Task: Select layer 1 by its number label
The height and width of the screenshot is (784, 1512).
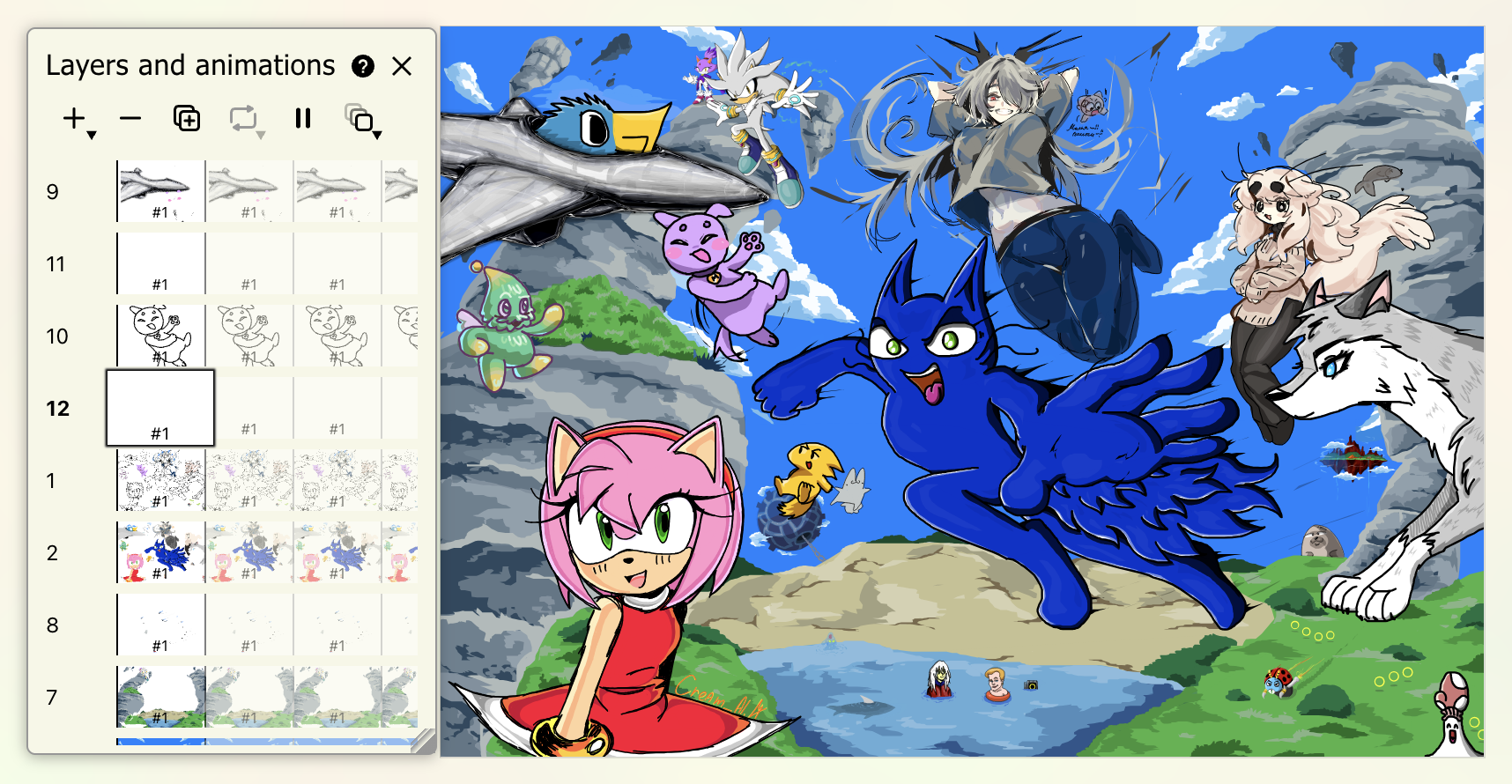Action: 51,481
